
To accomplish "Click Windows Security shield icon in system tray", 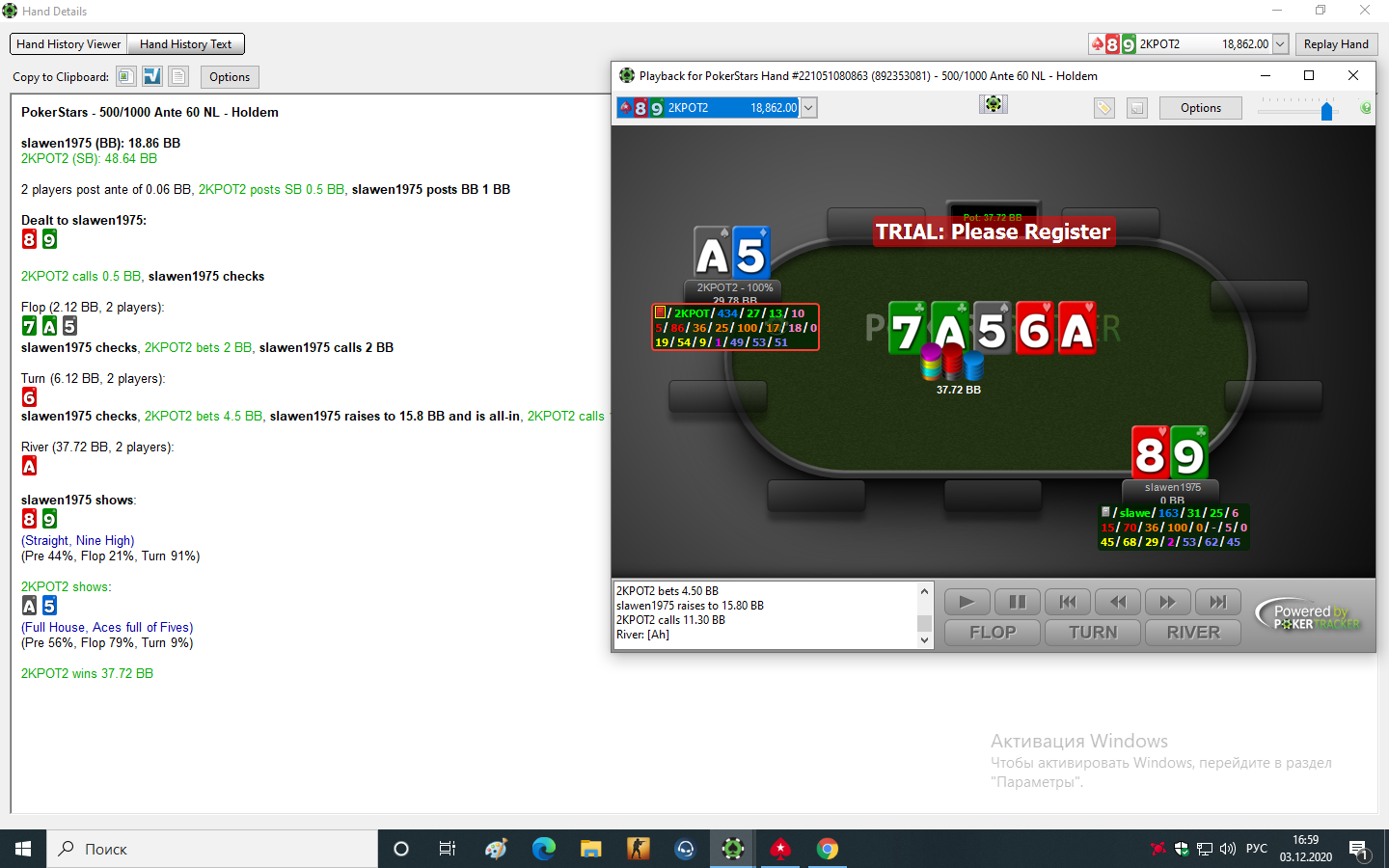I will 1182,849.
